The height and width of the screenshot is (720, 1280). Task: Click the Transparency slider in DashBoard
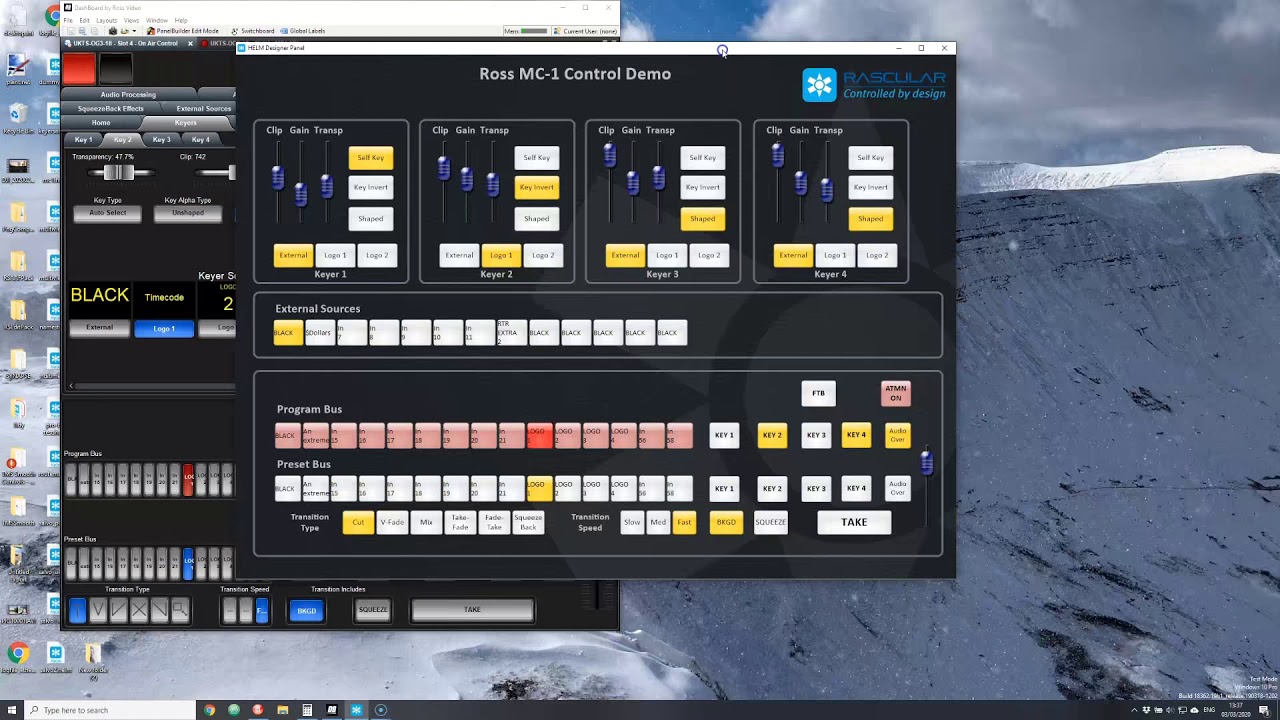[118, 173]
